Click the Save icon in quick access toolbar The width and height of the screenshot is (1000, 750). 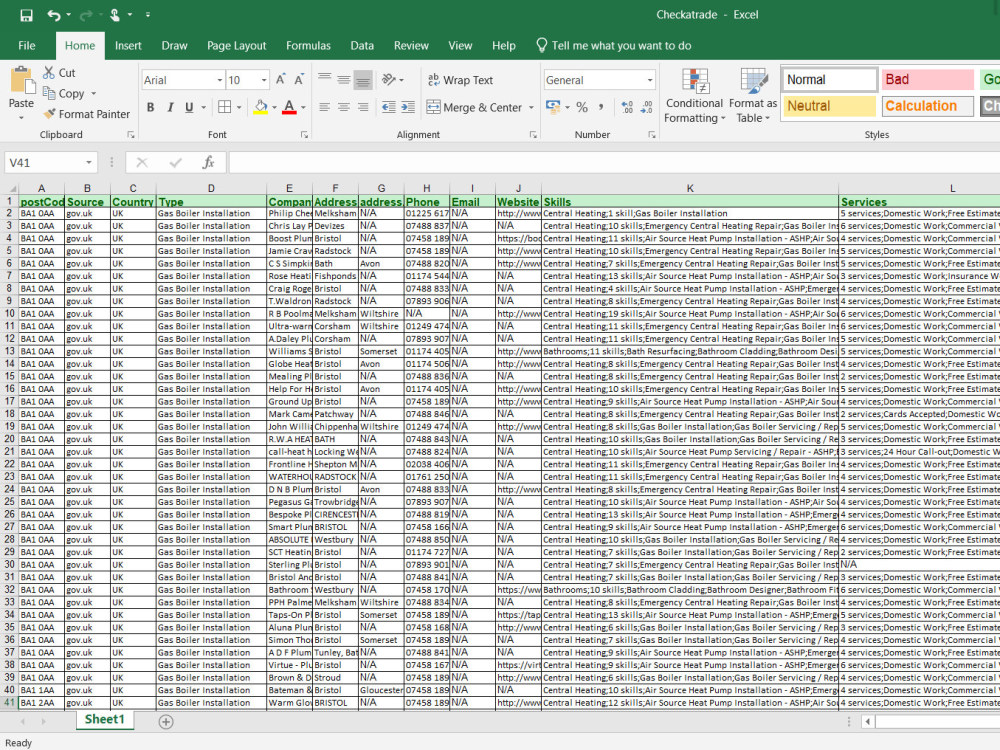(26, 15)
